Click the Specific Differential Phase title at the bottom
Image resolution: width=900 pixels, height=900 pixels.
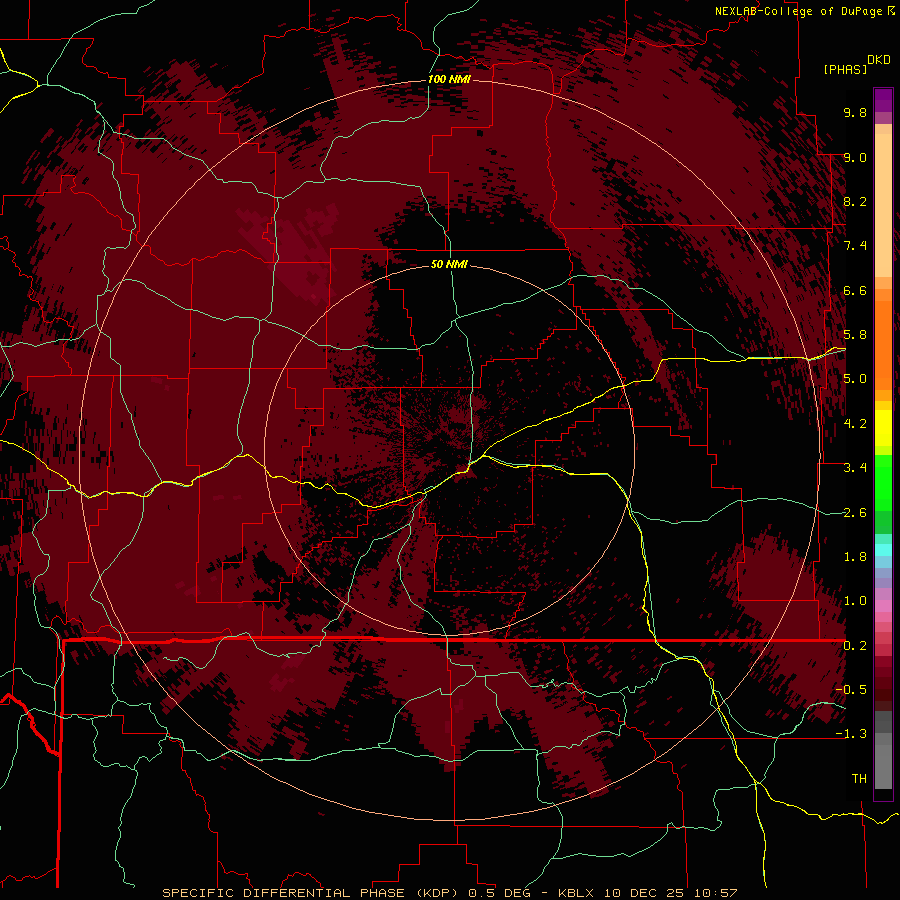click(449, 893)
